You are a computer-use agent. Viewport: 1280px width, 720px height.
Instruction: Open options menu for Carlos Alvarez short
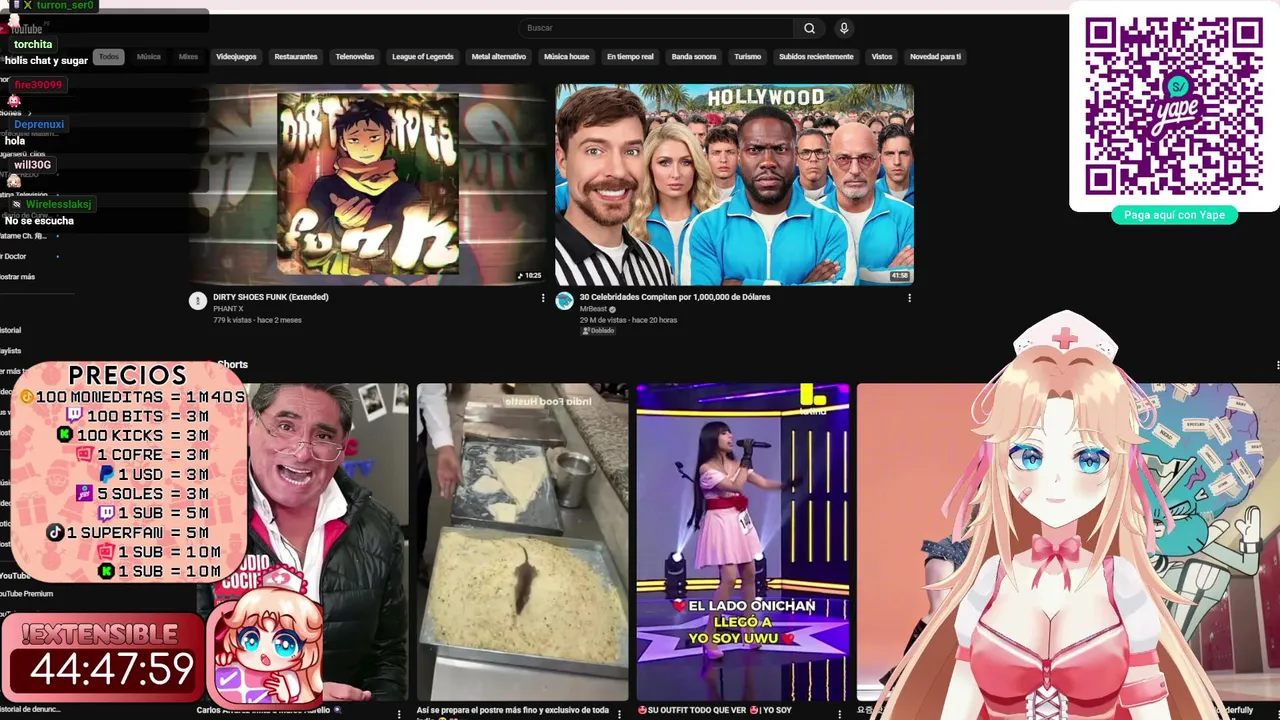[399, 714]
